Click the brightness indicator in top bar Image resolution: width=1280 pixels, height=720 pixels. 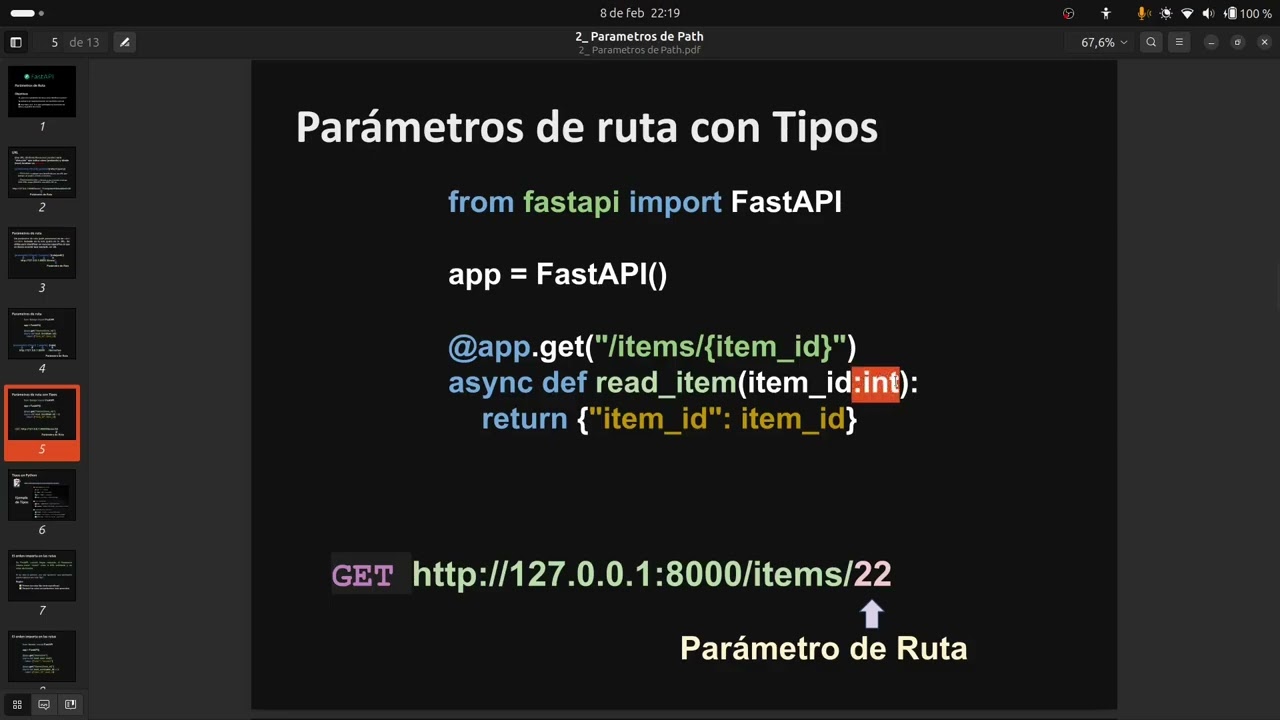point(1166,13)
